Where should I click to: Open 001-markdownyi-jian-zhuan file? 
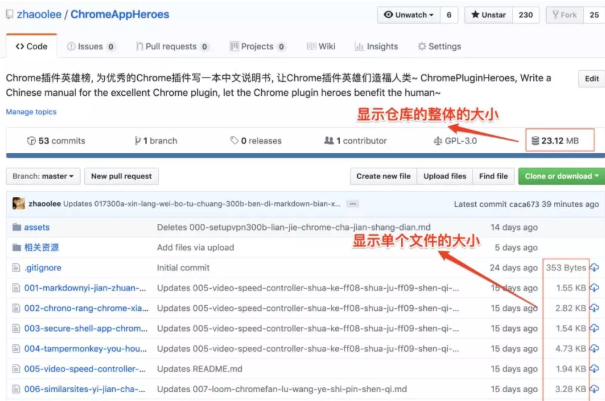[x=85, y=288]
